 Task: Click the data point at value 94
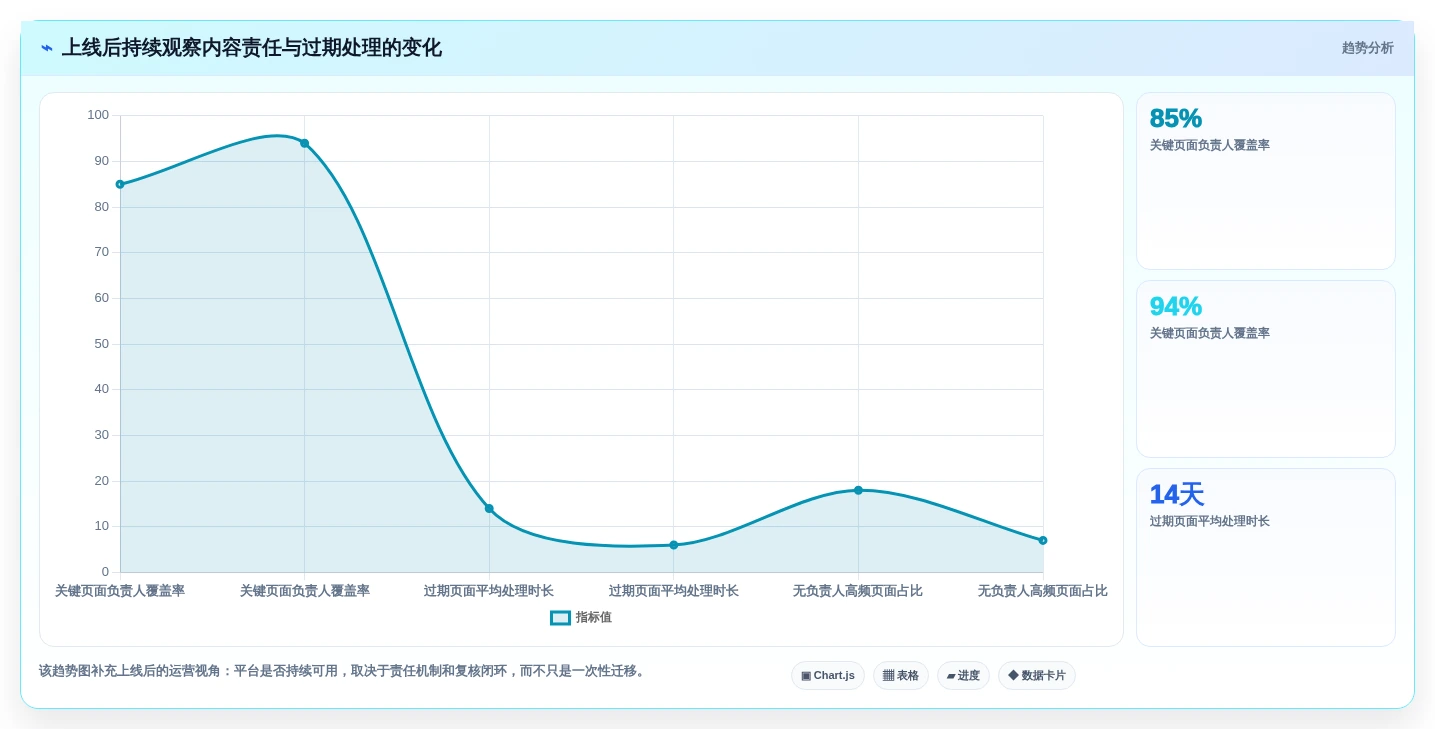click(x=305, y=143)
